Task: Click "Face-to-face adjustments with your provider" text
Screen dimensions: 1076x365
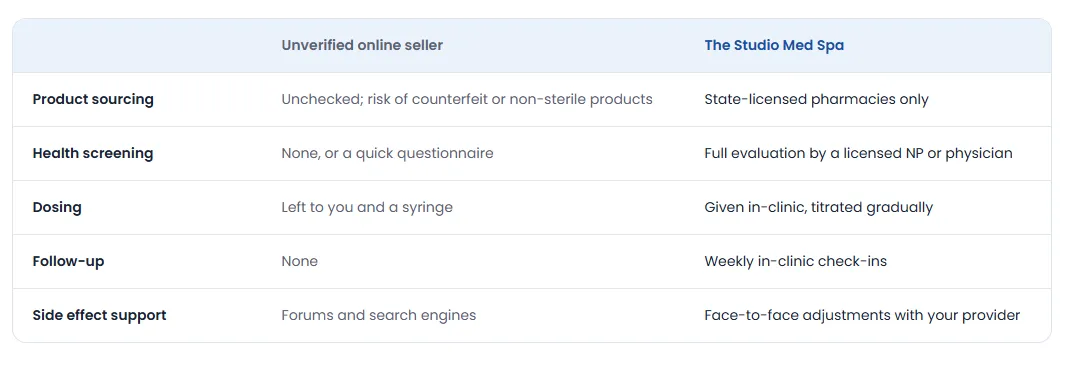Action: tap(862, 316)
